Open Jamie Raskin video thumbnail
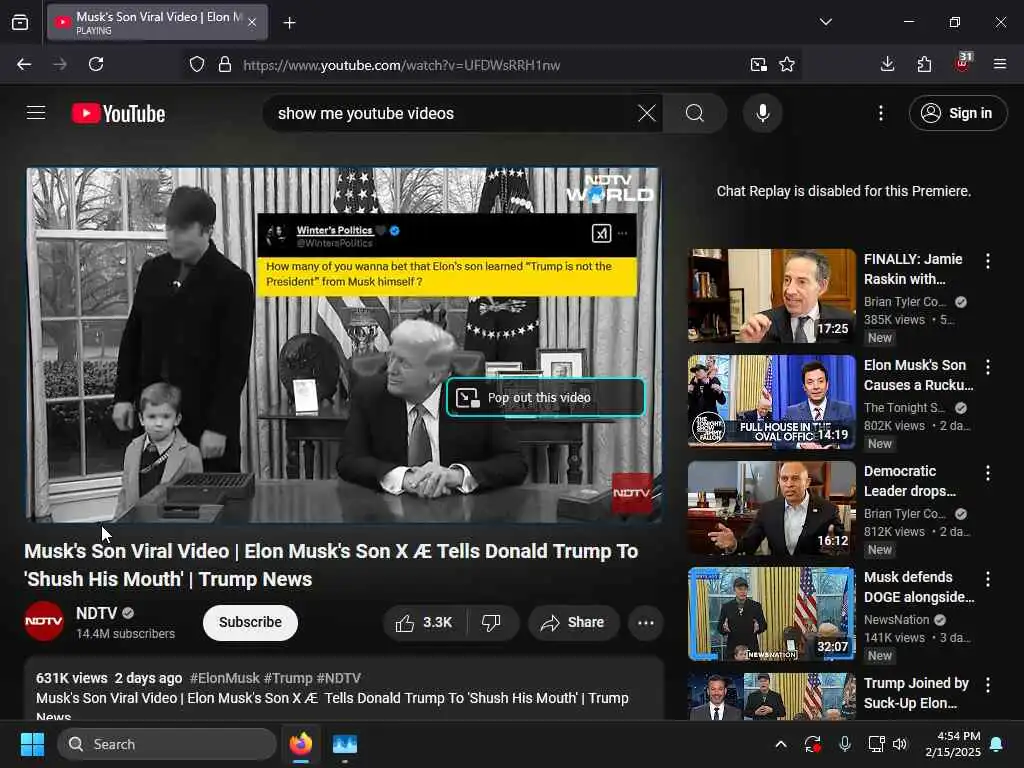Viewport: 1024px width, 768px height. pyautogui.click(x=771, y=296)
